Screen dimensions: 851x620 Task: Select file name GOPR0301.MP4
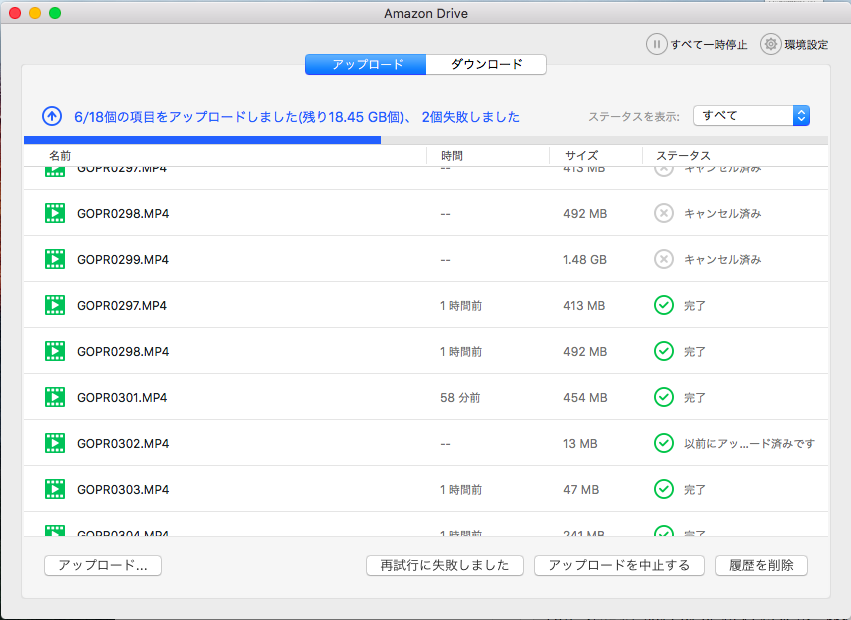[122, 397]
